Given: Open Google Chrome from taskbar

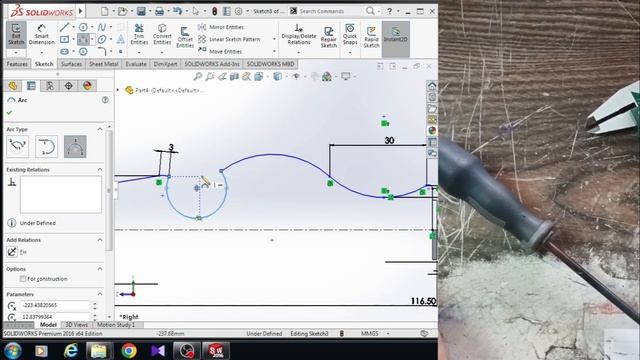Looking at the screenshot, I should [129, 351].
